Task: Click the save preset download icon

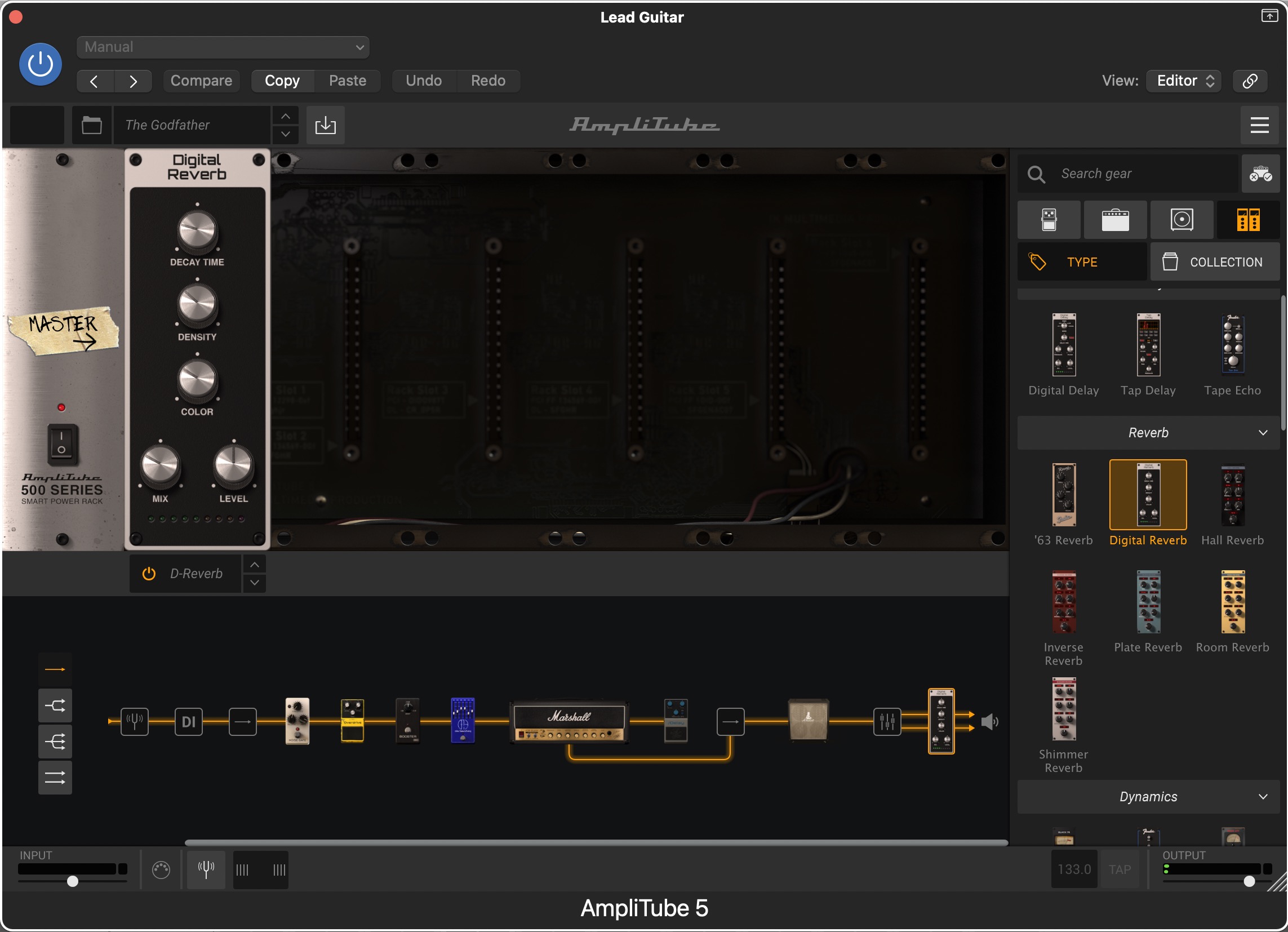Action: (326, 125)
